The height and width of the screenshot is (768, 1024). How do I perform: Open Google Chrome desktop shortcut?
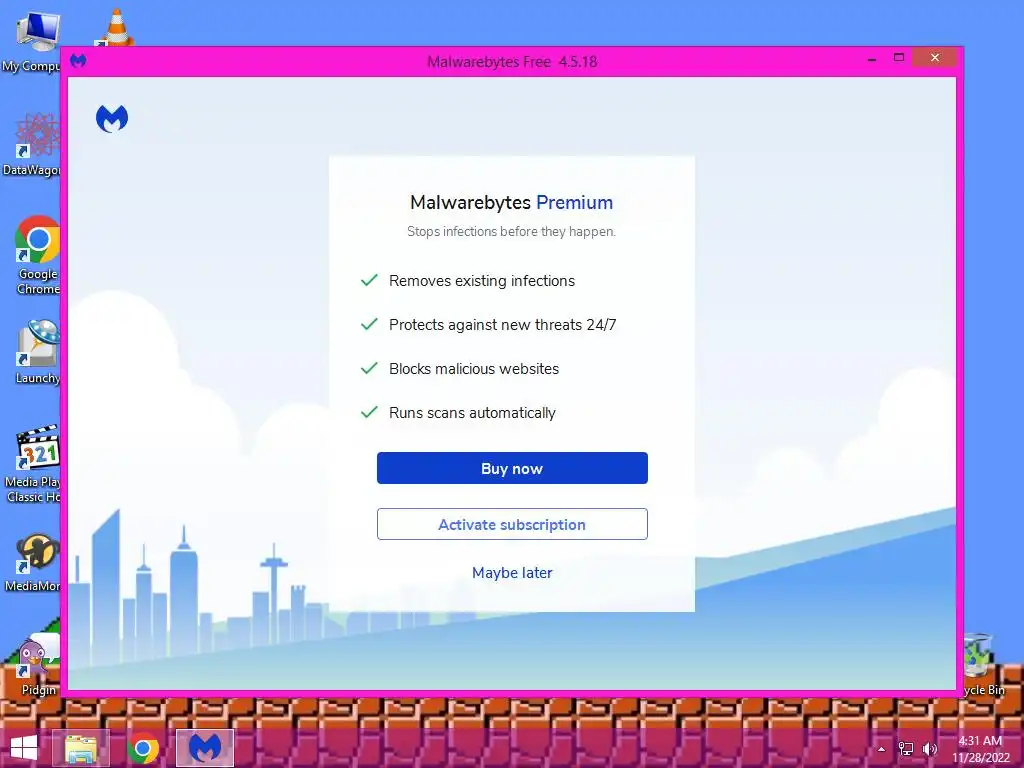click(38, 255)
